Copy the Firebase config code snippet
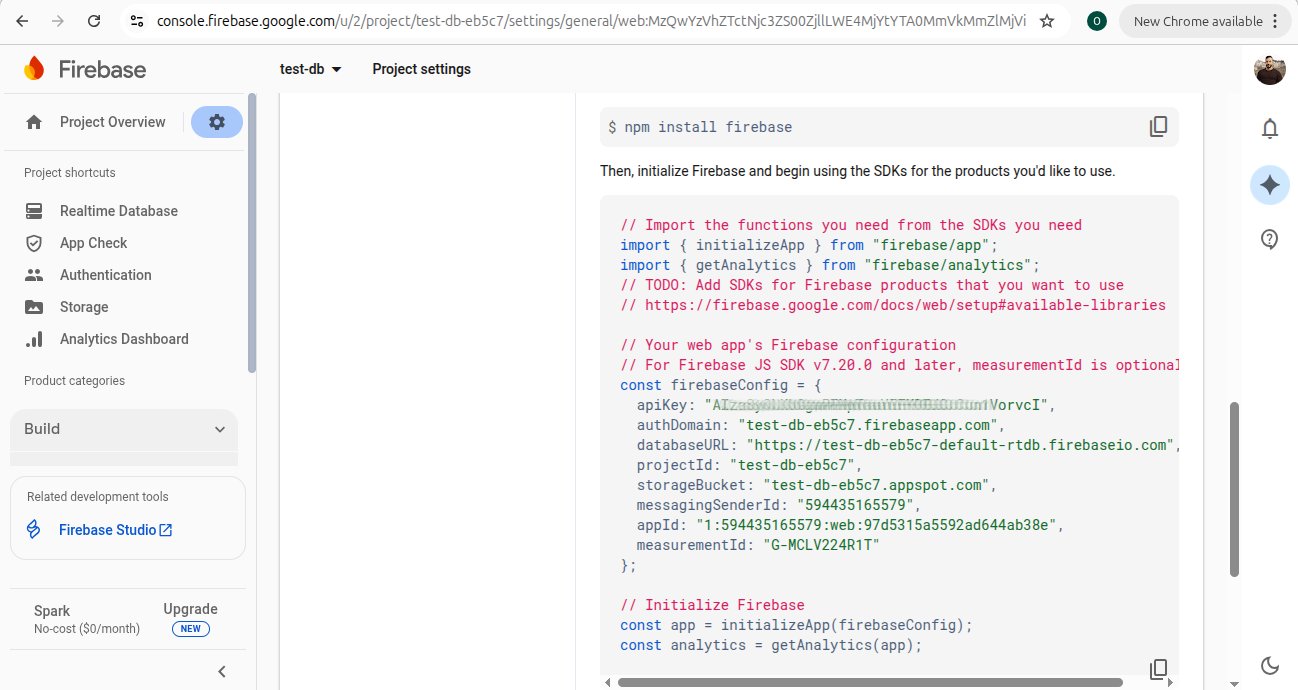 click(1158, 669)
